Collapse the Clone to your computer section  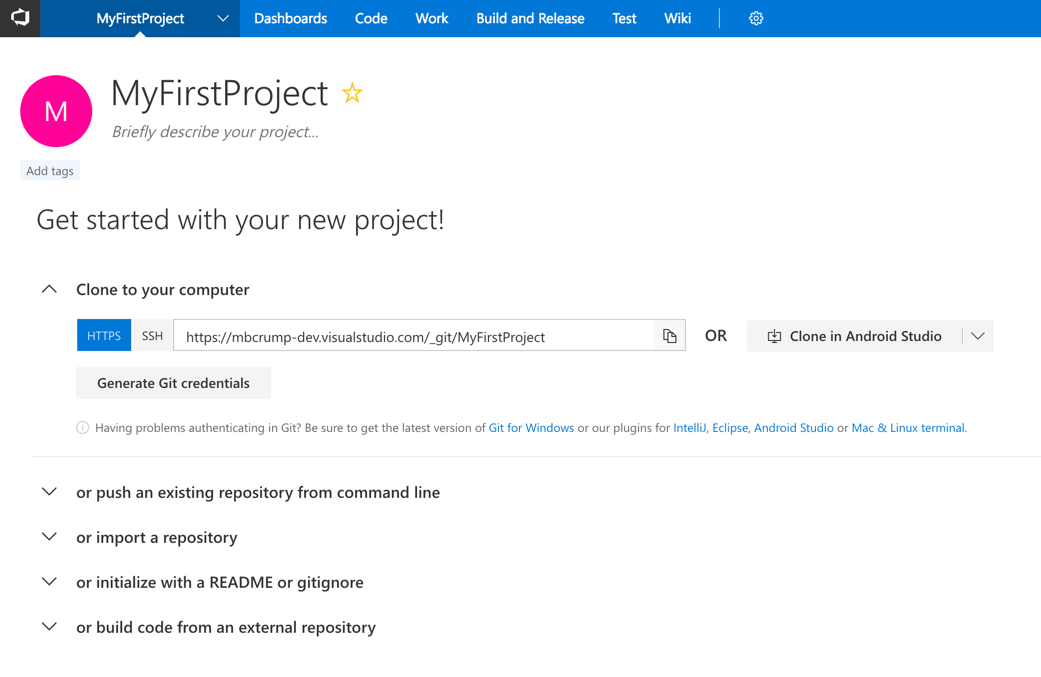[x=49, y=289]
